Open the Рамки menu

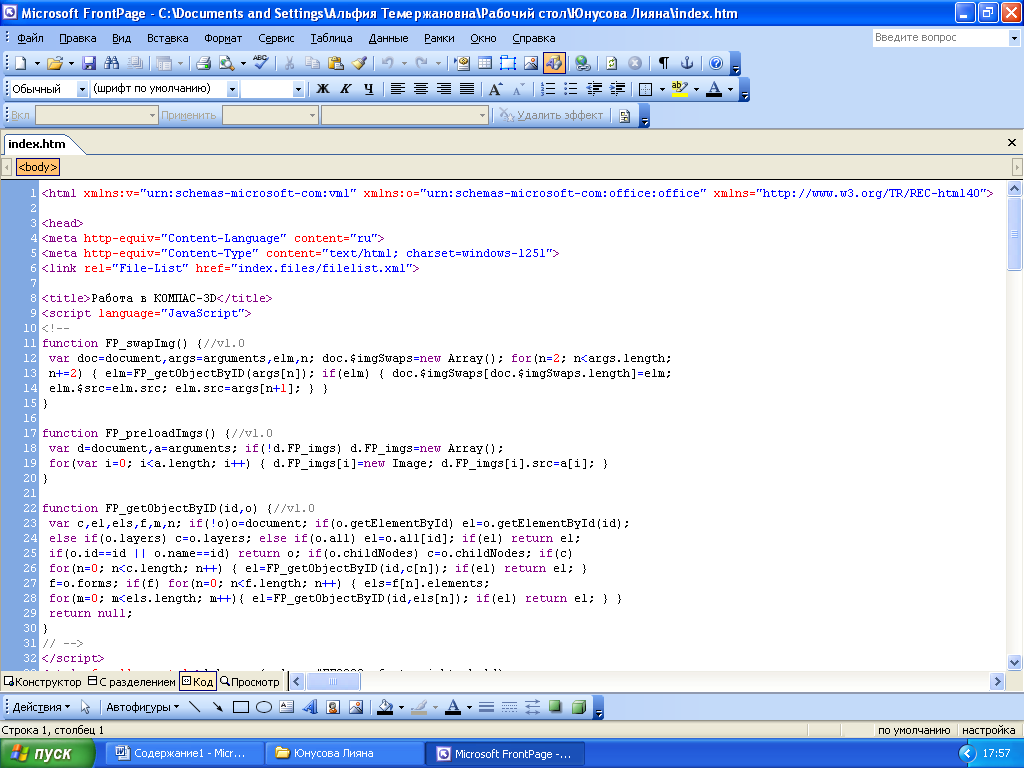(439, 38)
